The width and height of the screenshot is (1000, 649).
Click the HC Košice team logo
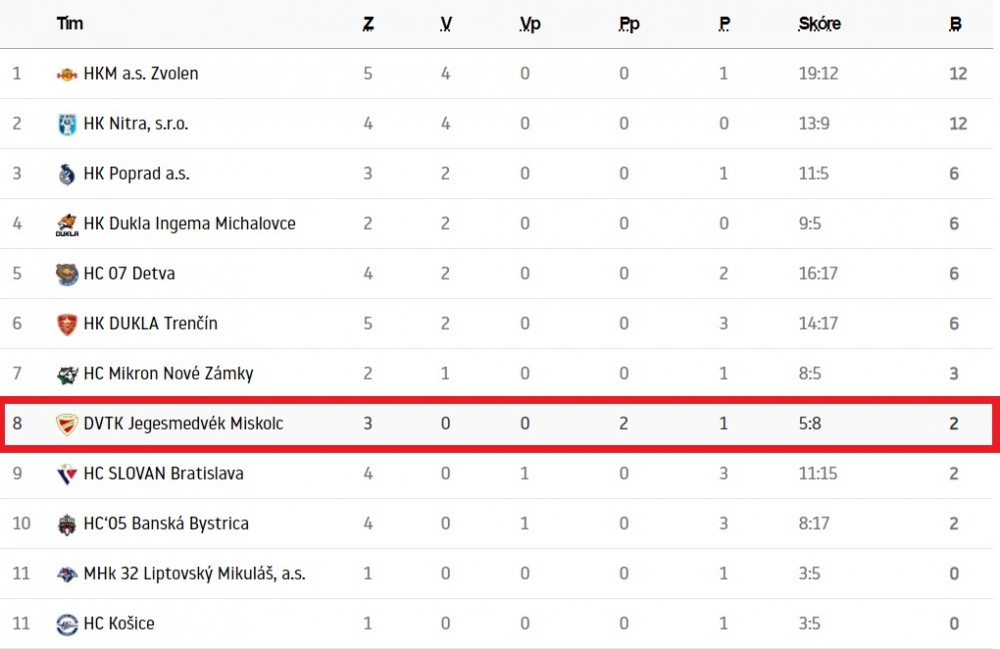[67, 624]
